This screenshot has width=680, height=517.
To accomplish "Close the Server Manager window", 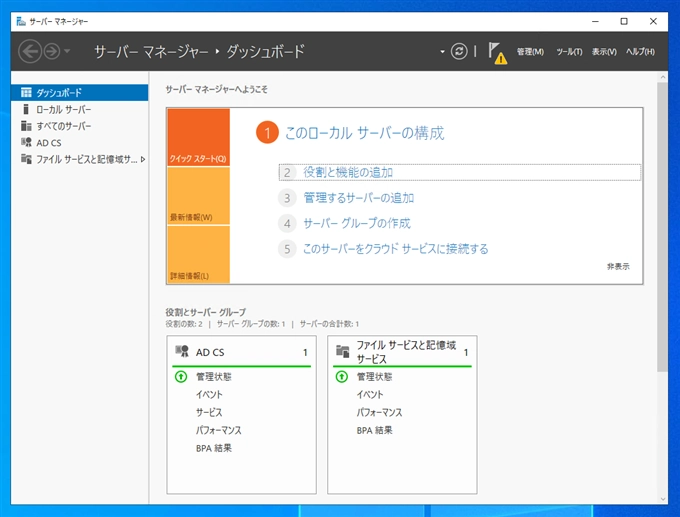I will pos(654,21).
